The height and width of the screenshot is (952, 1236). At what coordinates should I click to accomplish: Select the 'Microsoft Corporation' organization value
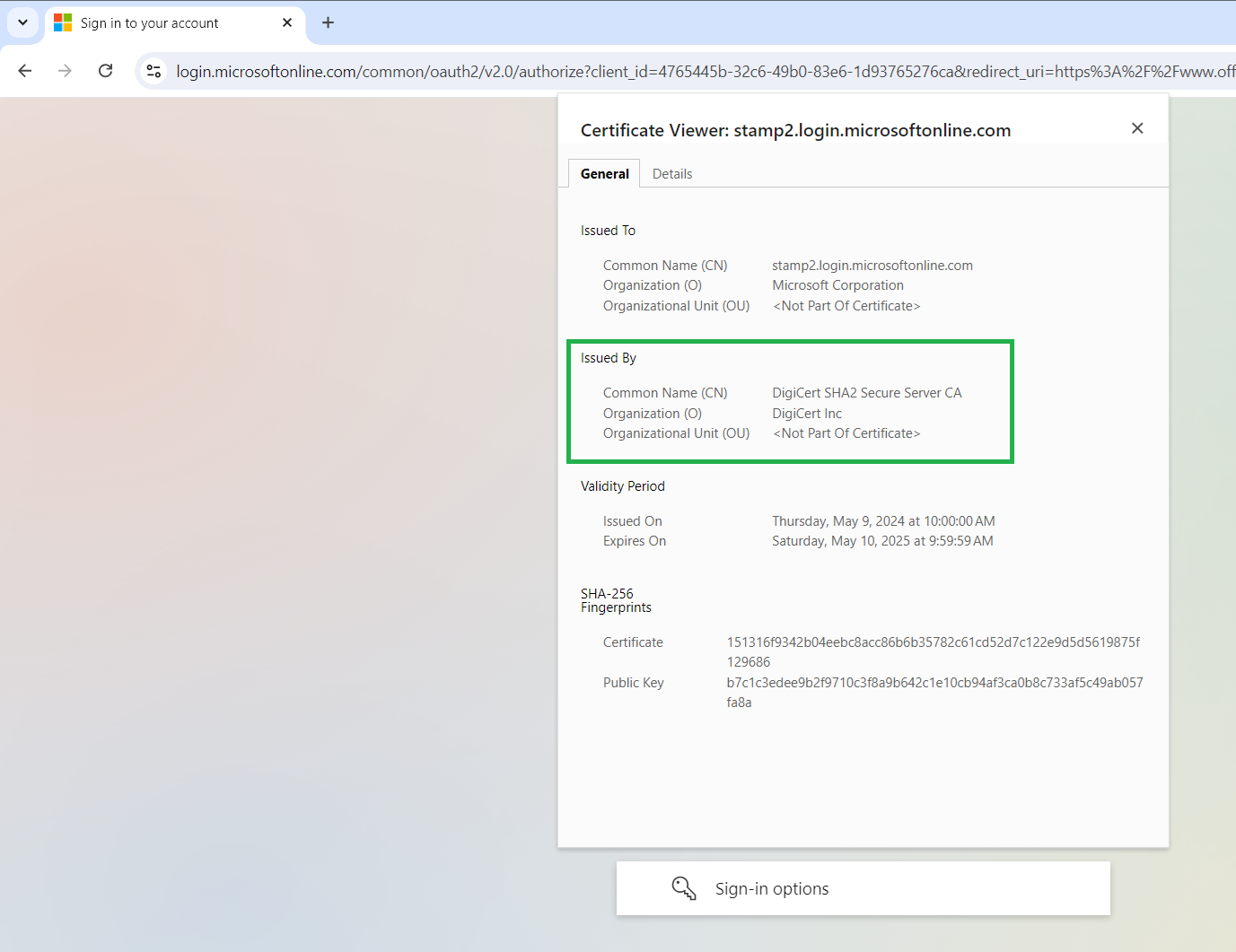(x=837, y=285)
